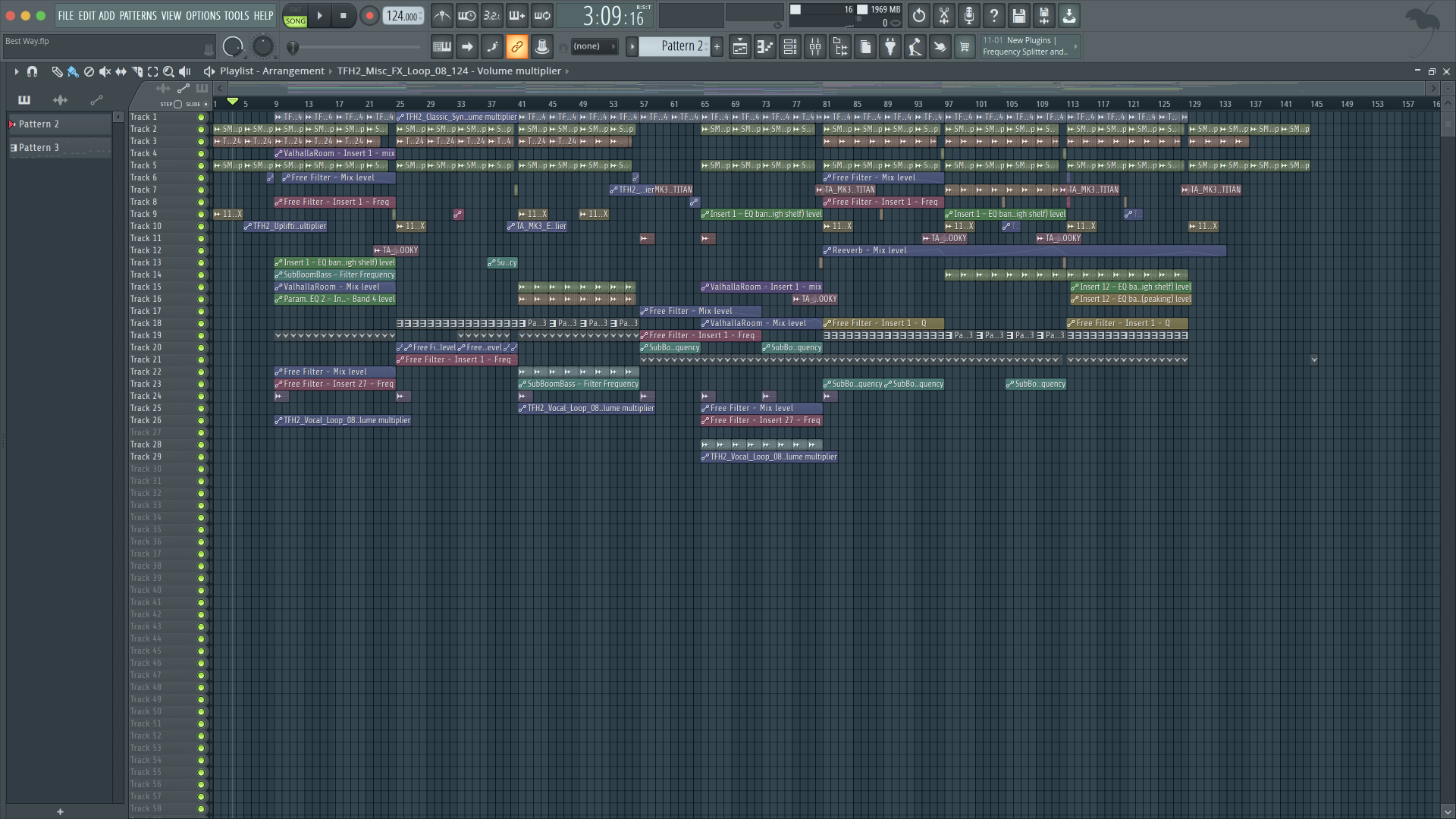Open the playlist options menu arrow

pos(16,71)
